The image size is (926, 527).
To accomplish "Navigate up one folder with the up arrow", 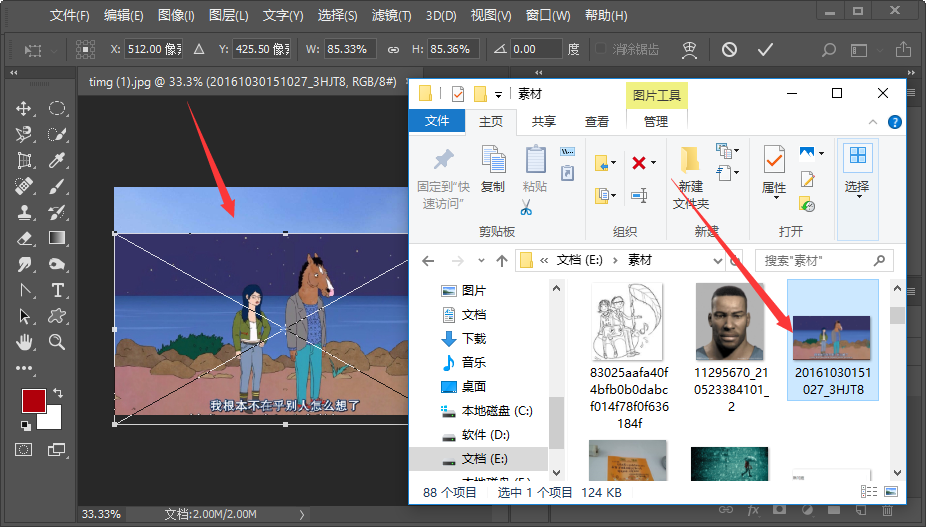I will pyautogui.click(x=502, y=261).
